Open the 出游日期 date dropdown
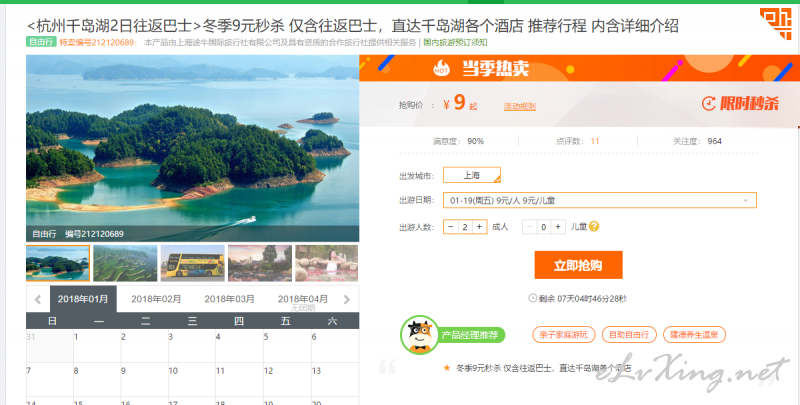The height and width of the screenshot is (405, 800). (599, 200)
